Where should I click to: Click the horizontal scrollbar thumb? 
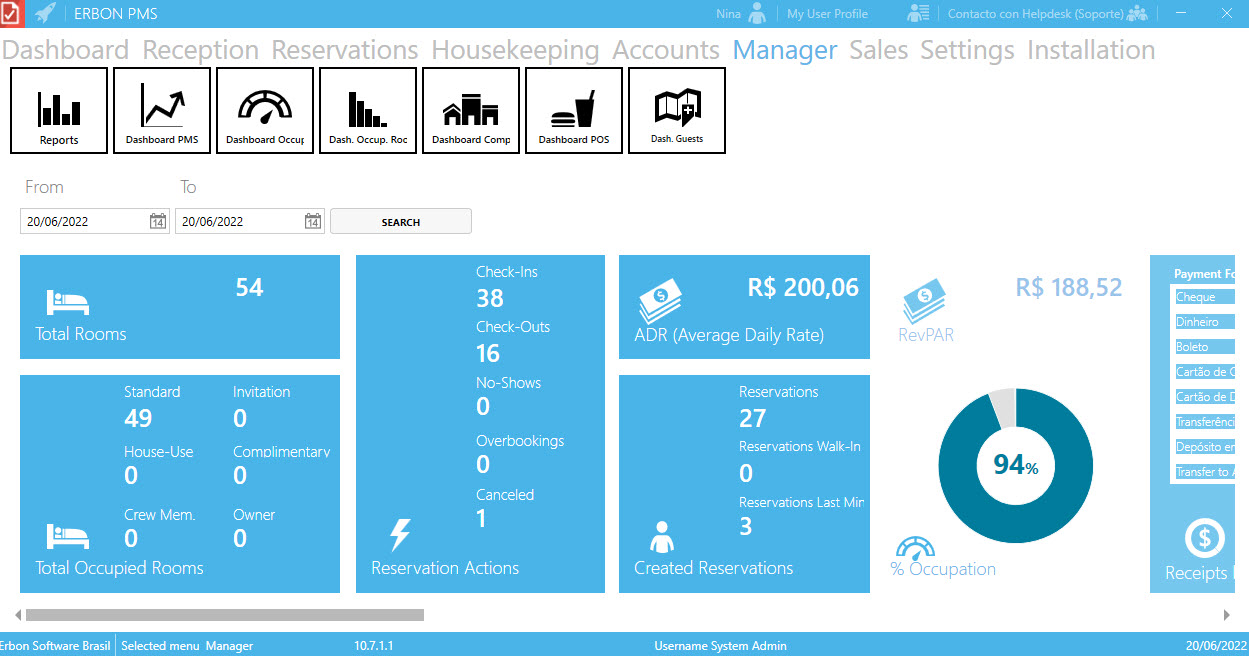tap(225, 615)
